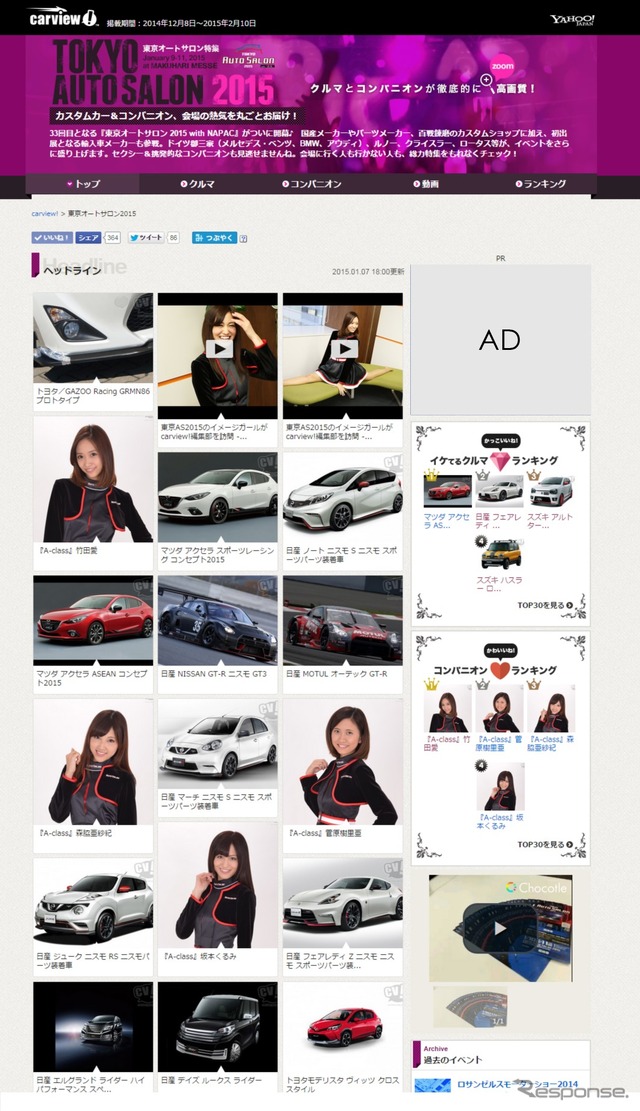640x1111 pixels.
Task: Open rank 1 マツダ アクセラ car ranking item
Action: tap(447, 490)
